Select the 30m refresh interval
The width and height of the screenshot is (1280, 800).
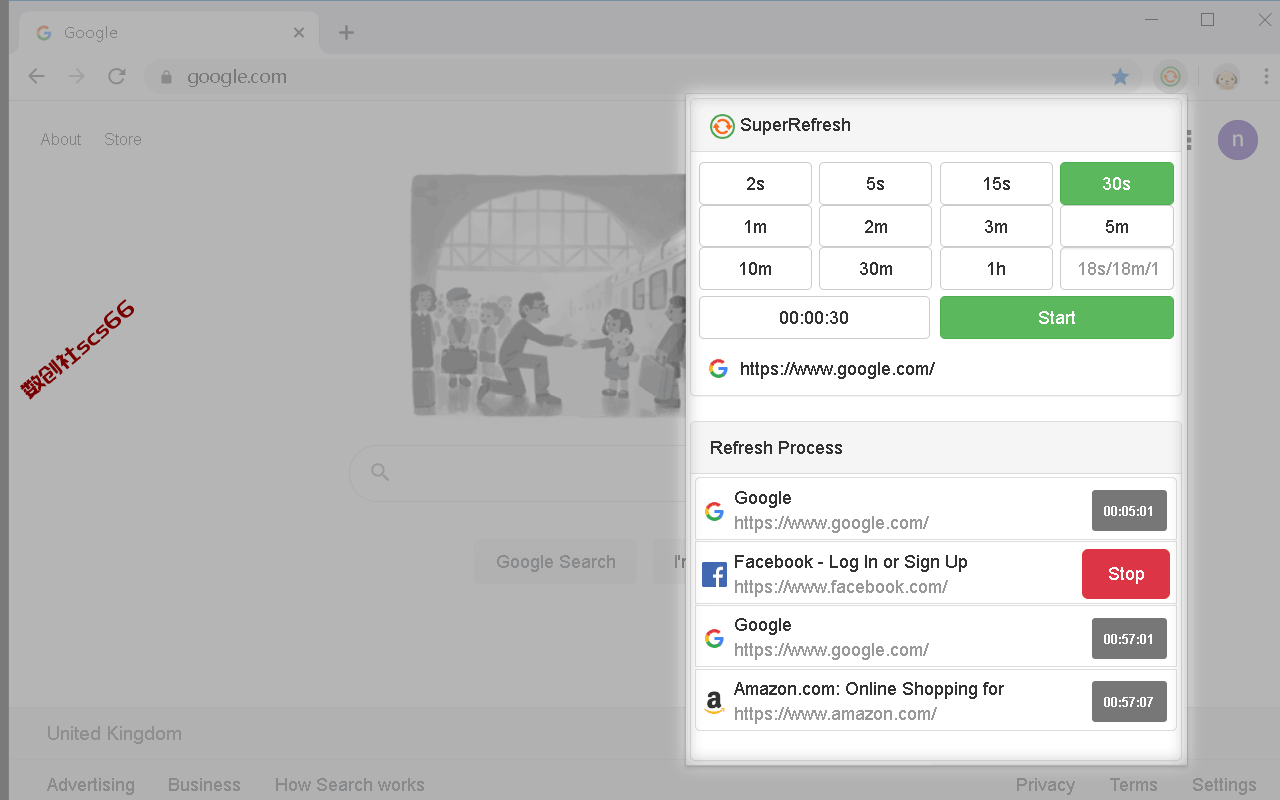click(875, 269)
